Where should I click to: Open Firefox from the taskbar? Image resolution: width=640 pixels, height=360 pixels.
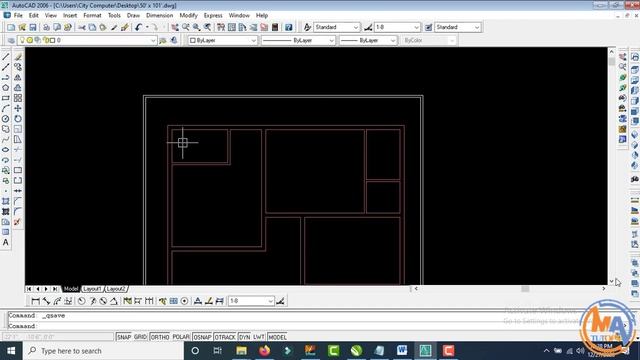[264, 351]
